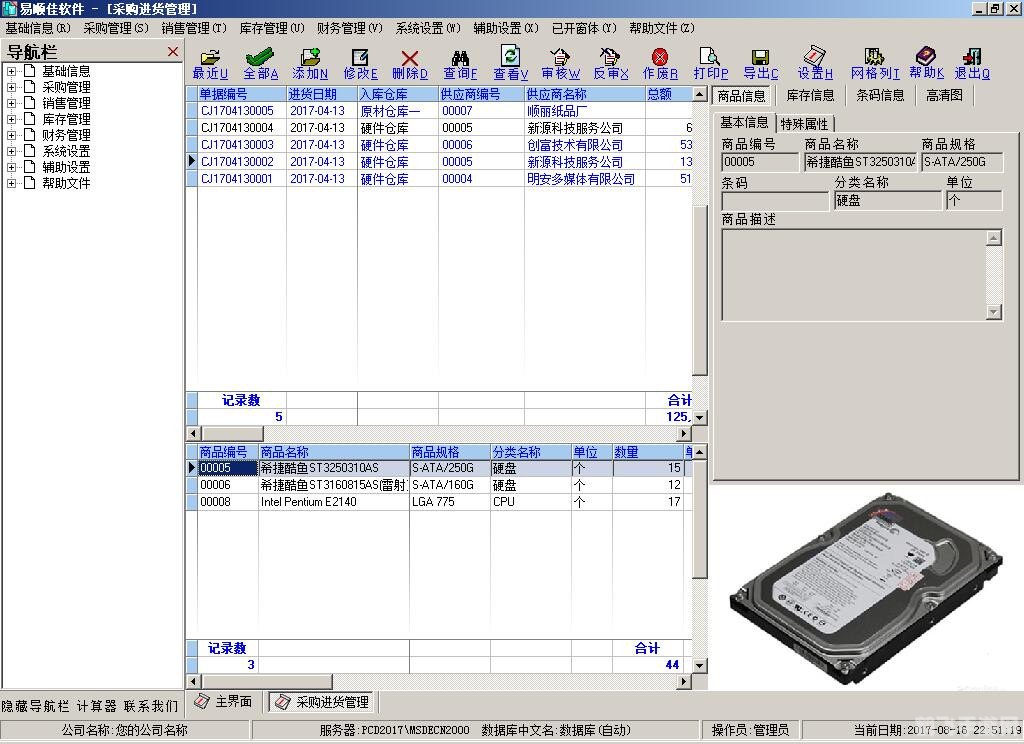Image resolution: width=1024 pixels, height=744 pixels.
Task: Click the 审核W audit icon
Action: click(x=559, y=62)
